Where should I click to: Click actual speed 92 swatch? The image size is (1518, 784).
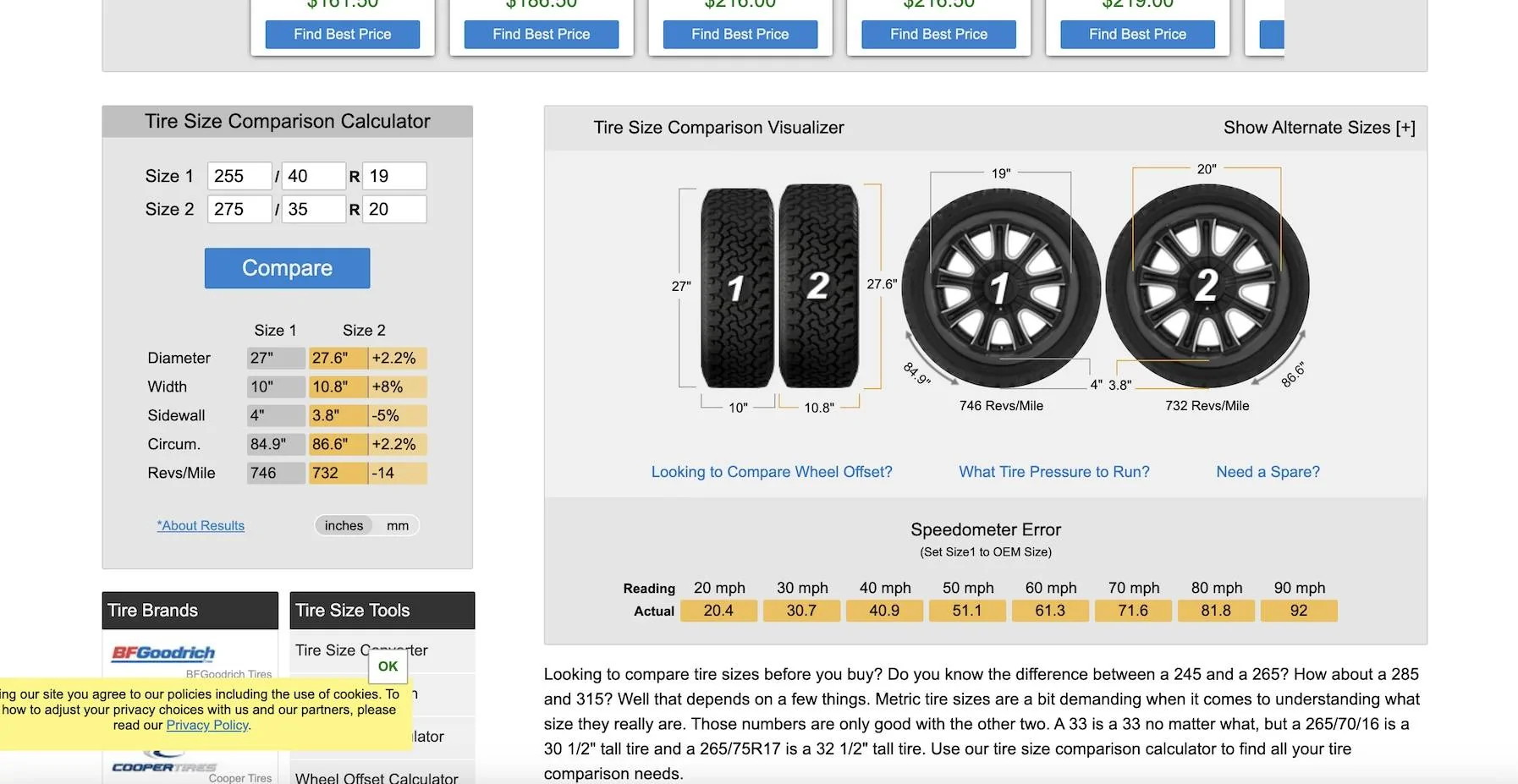tap(1299, 611)
